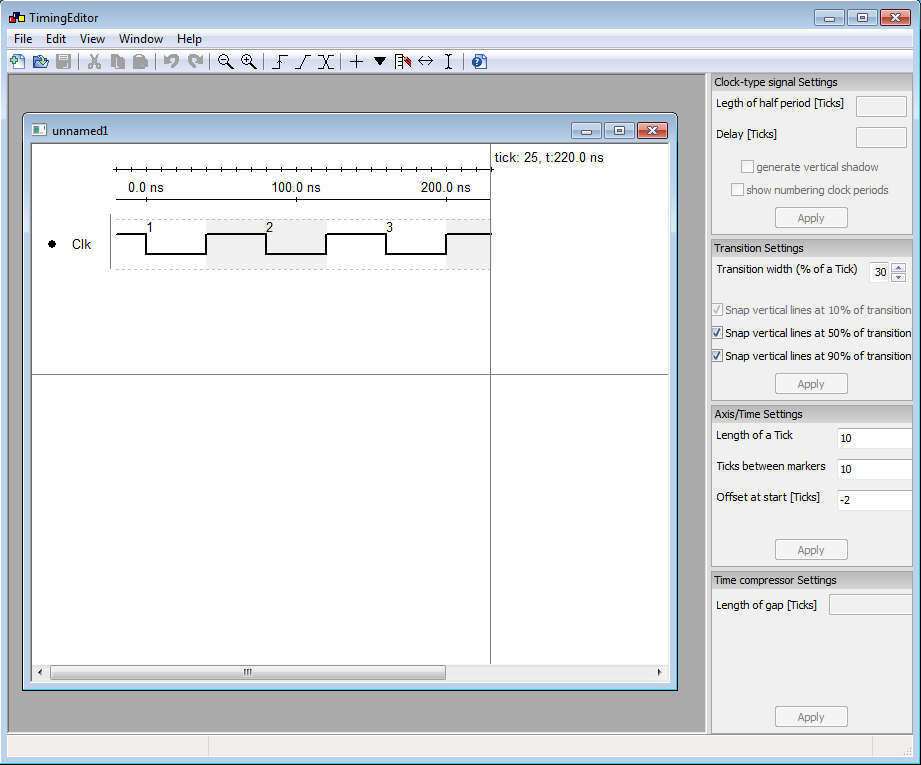
Task: Click the Help question mark icon
Action: 479,62
